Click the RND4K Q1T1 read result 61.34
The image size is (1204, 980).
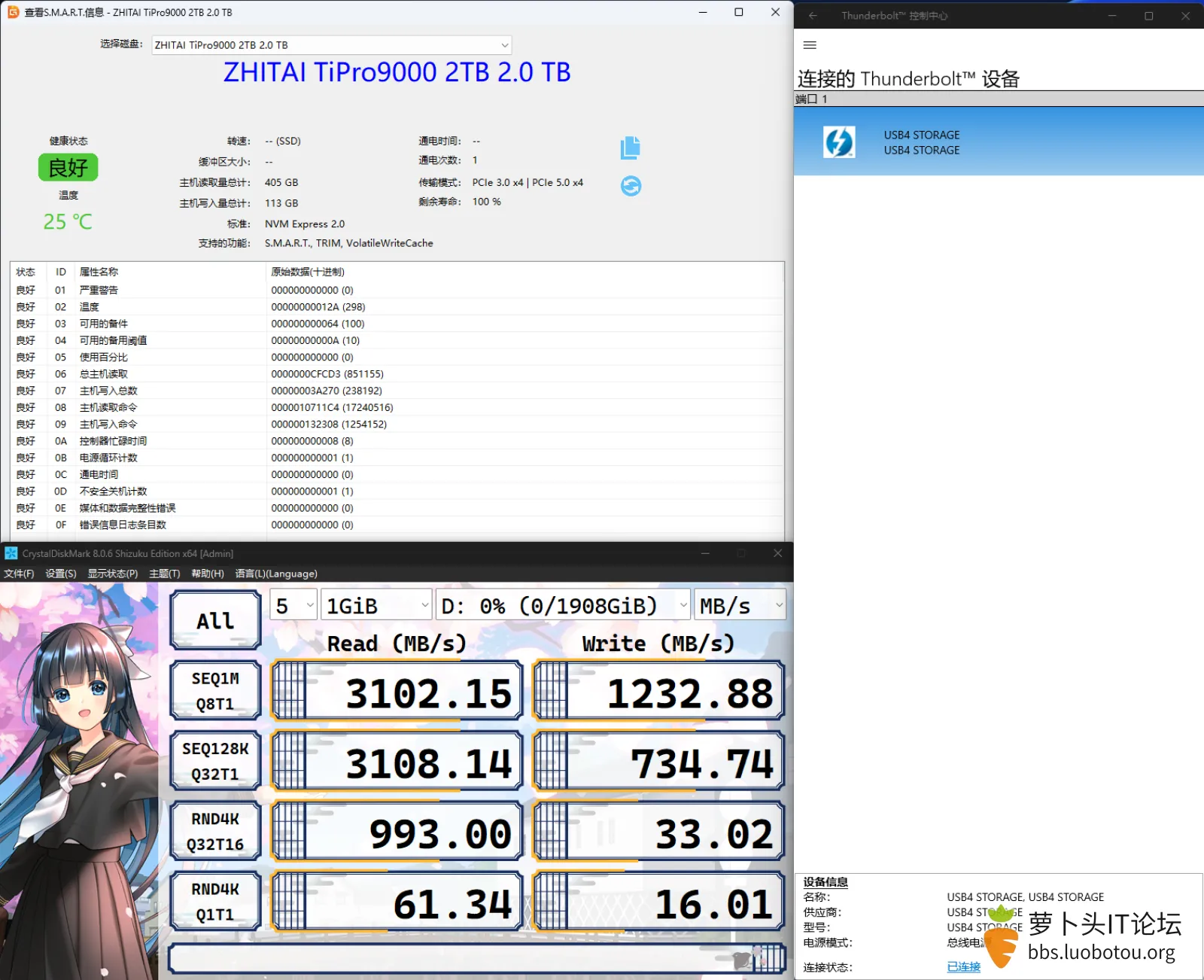click(x=397, y=901)
